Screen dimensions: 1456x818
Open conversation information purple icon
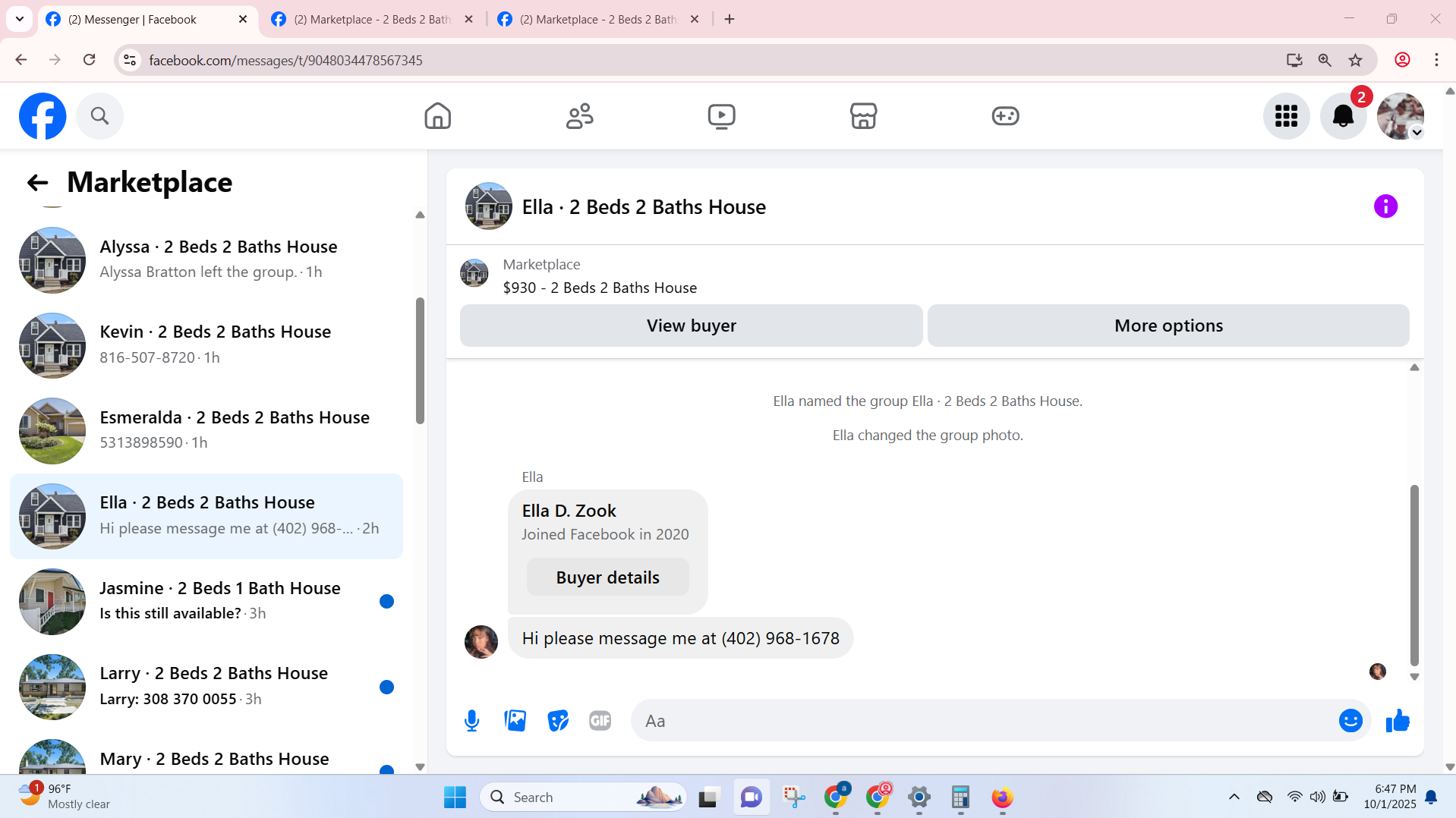click(x=1385, y=206)
